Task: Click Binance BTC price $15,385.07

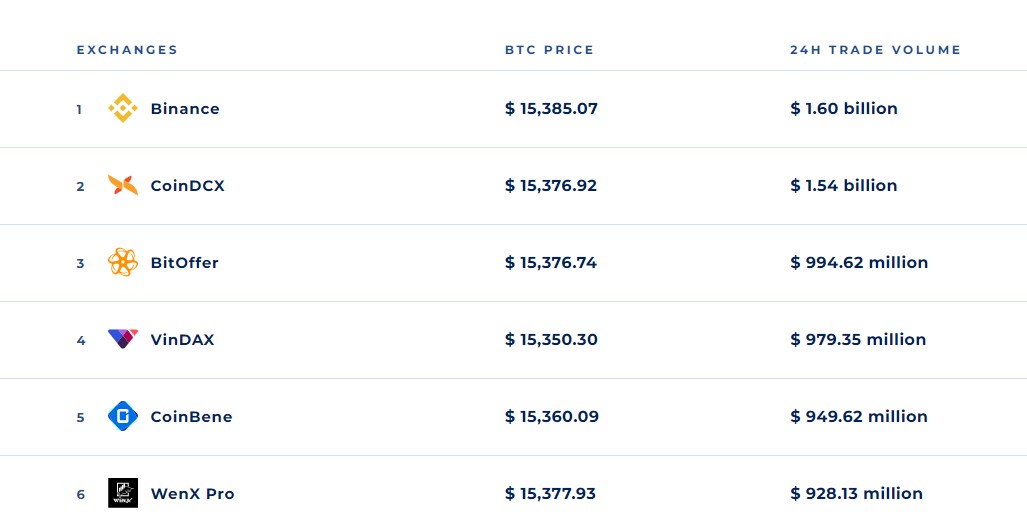Action: pyautogui.click(x=551, y=109)
